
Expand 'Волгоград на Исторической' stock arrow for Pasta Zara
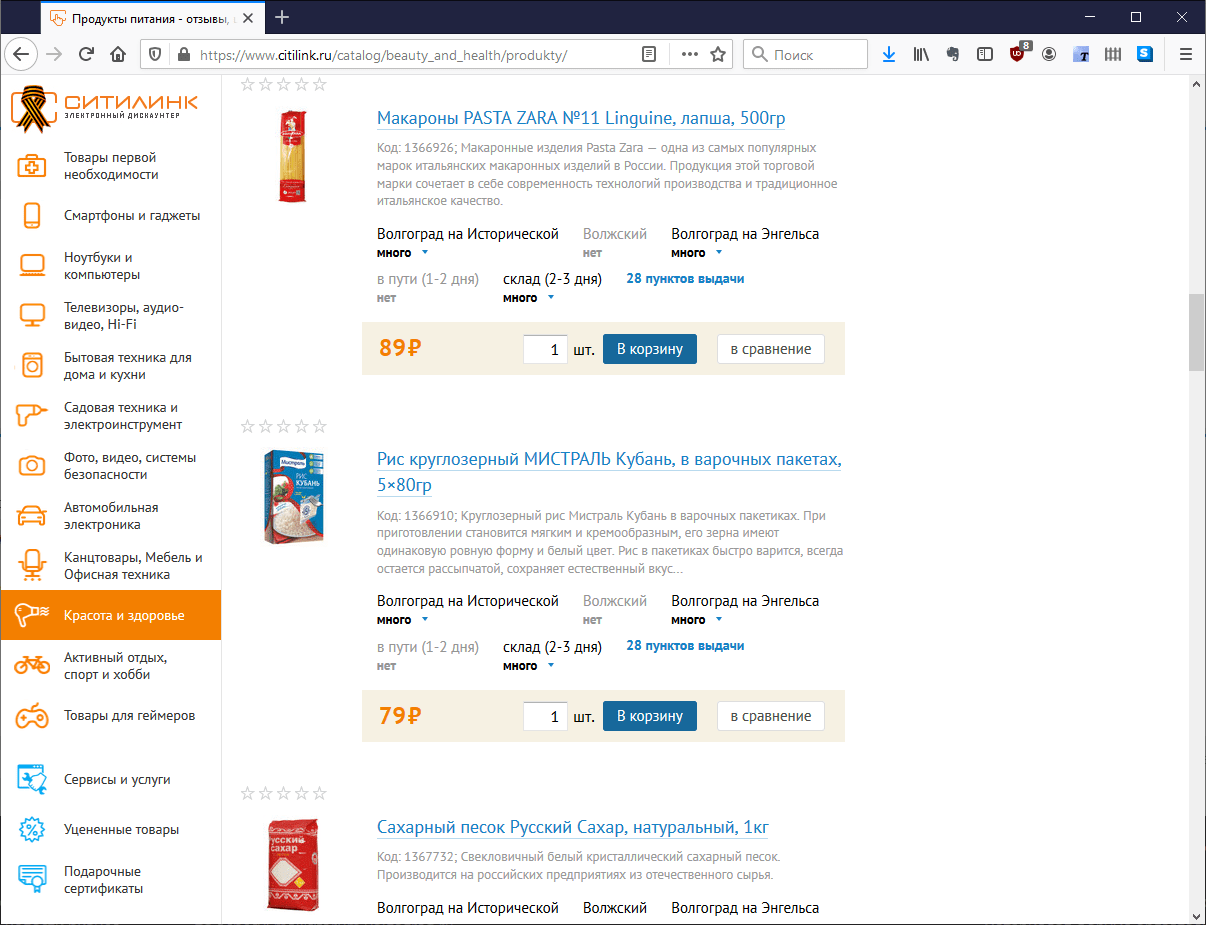pos(425,253)
